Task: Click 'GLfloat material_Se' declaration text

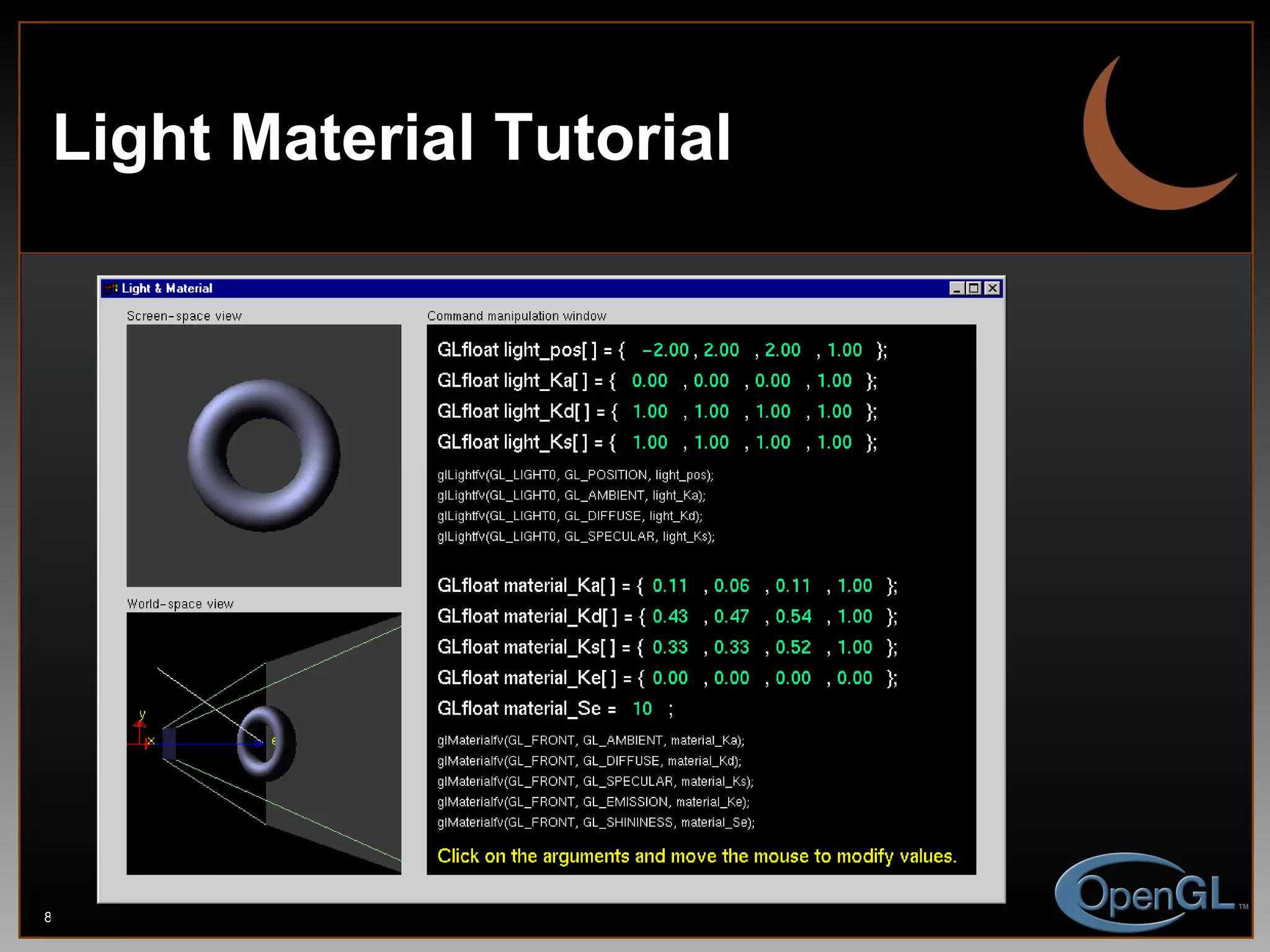Action: (519, 709)
